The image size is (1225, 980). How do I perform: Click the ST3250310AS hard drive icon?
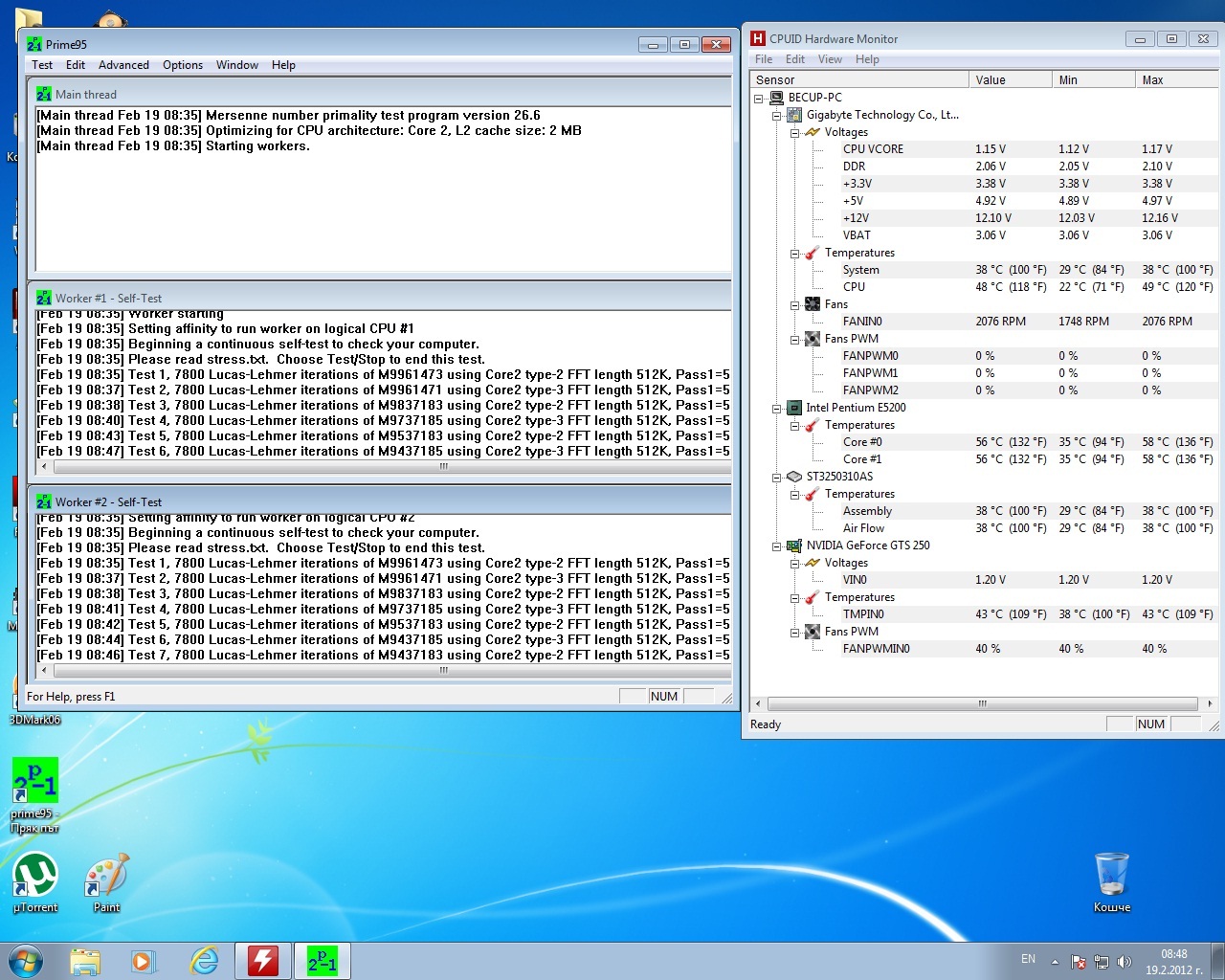coord(794,477)
